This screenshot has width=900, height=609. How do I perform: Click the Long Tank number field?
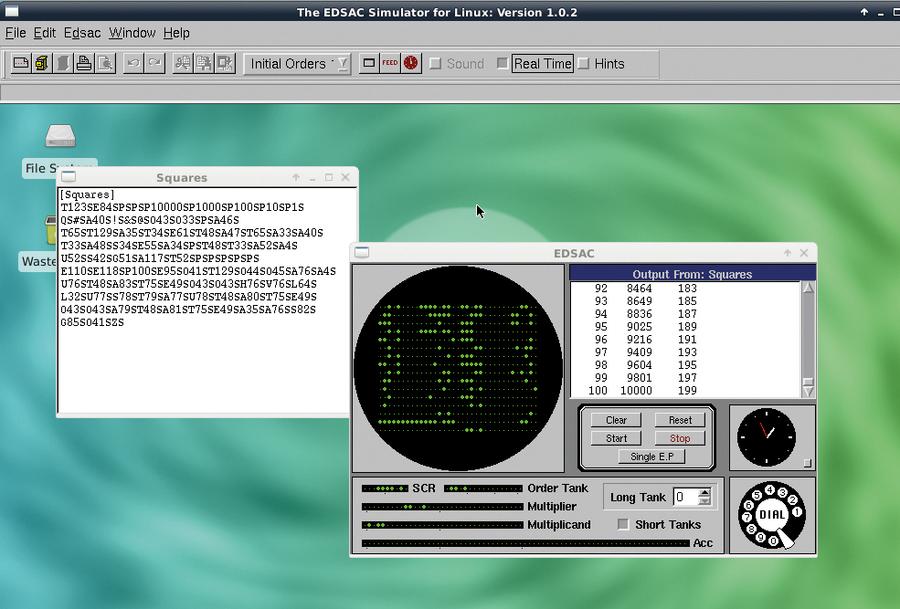[x=686, y=497]
